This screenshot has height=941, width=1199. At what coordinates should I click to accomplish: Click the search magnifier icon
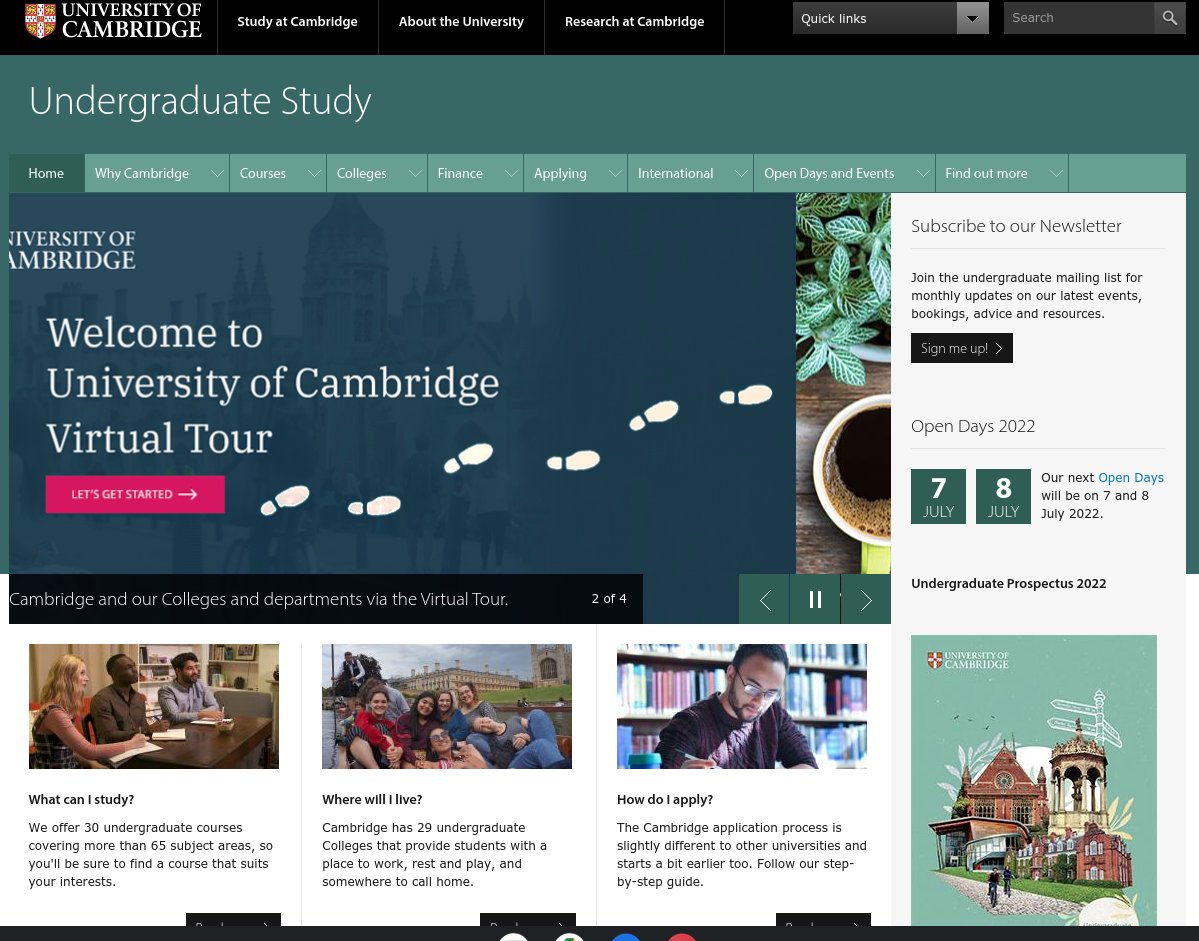click(1169, 18)
